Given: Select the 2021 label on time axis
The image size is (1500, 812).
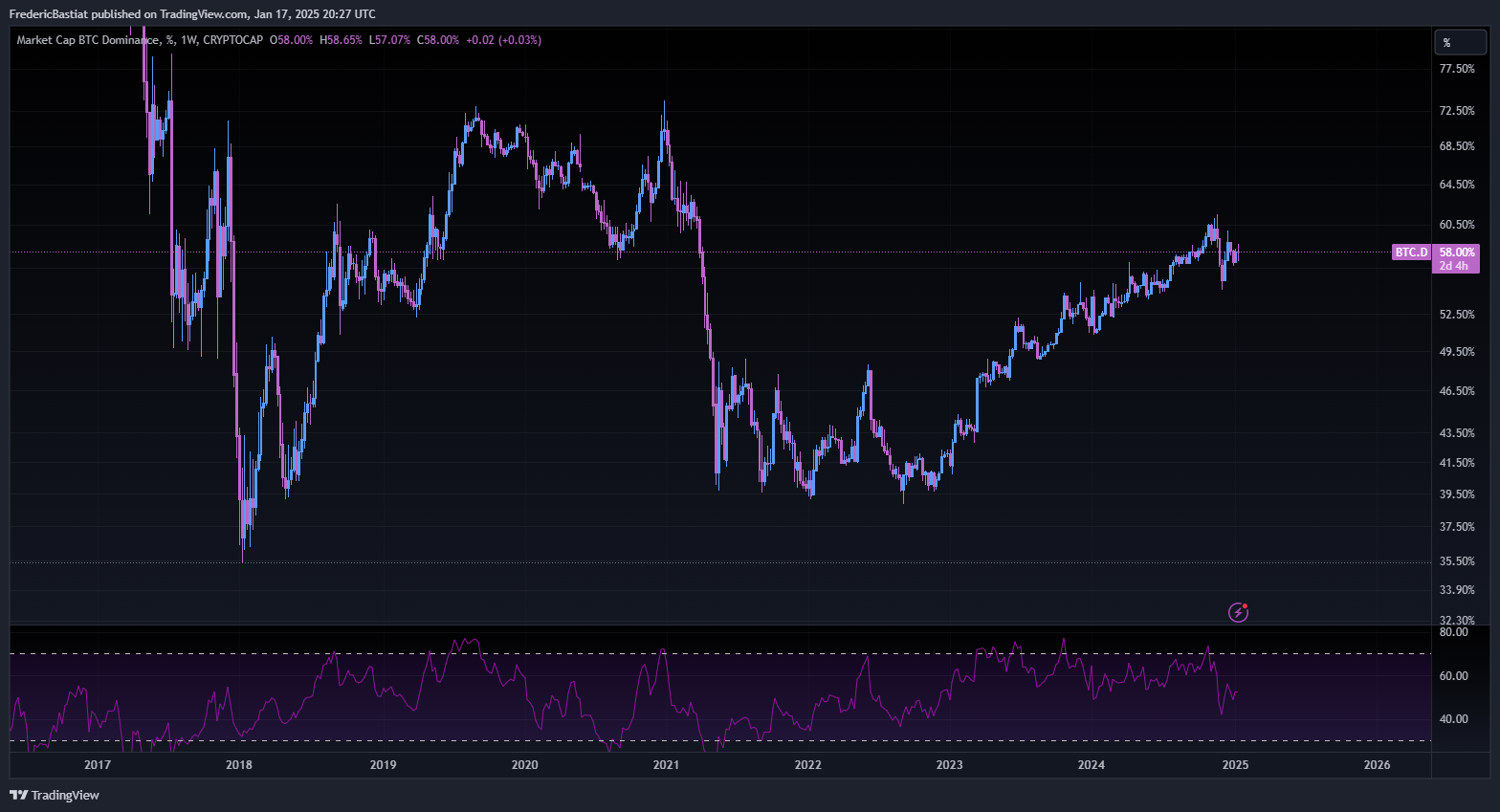Looking at the screenshot, I should click(666, 764).
